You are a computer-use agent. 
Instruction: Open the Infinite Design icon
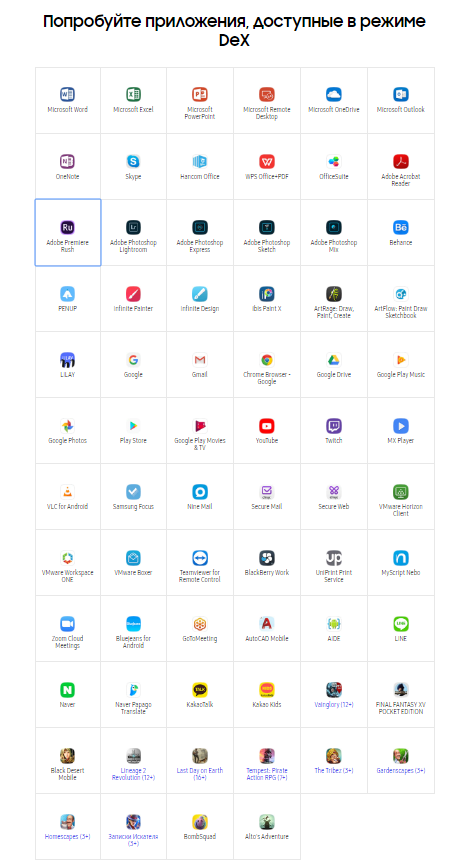[200, 294]
